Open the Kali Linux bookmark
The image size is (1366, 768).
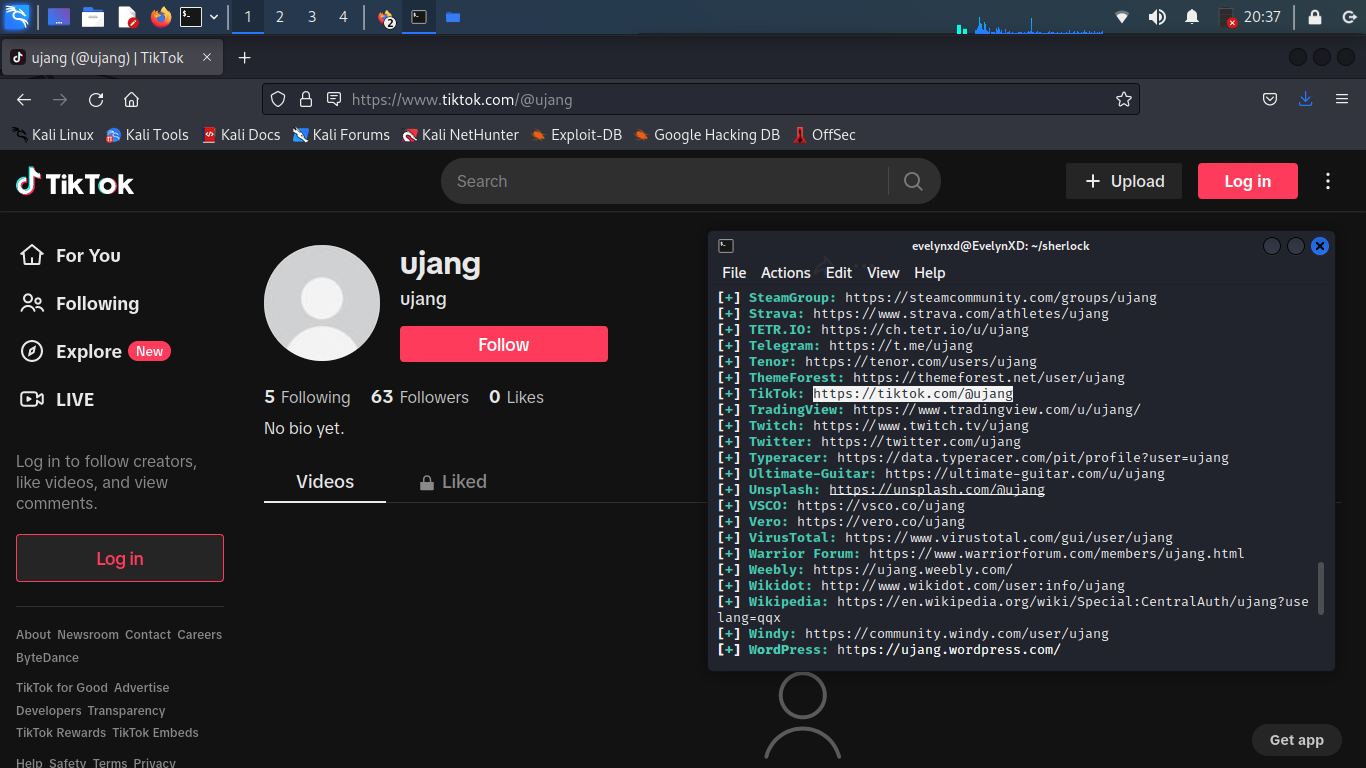(x=53, y=135)
